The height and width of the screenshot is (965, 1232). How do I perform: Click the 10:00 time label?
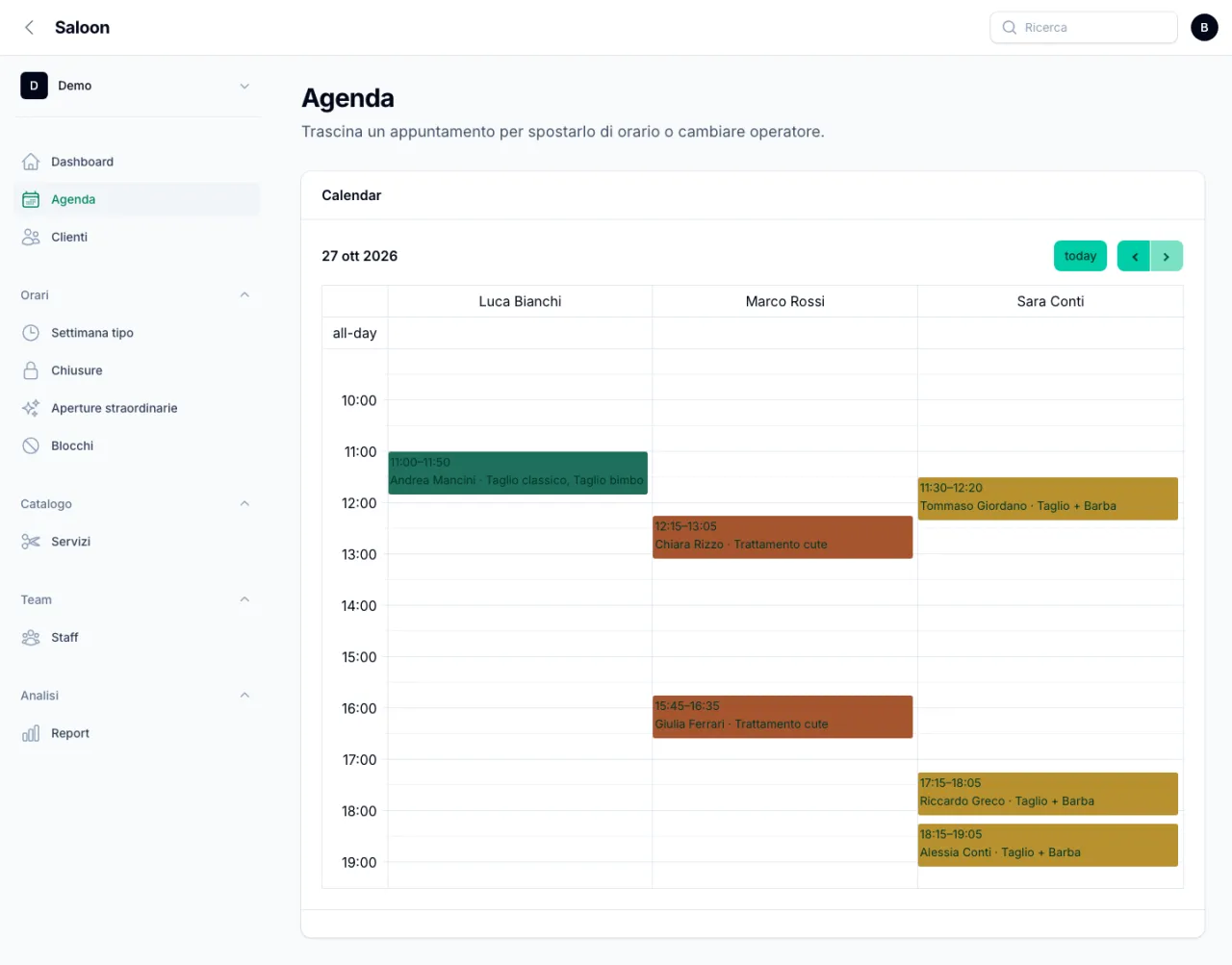click(359, 400)
